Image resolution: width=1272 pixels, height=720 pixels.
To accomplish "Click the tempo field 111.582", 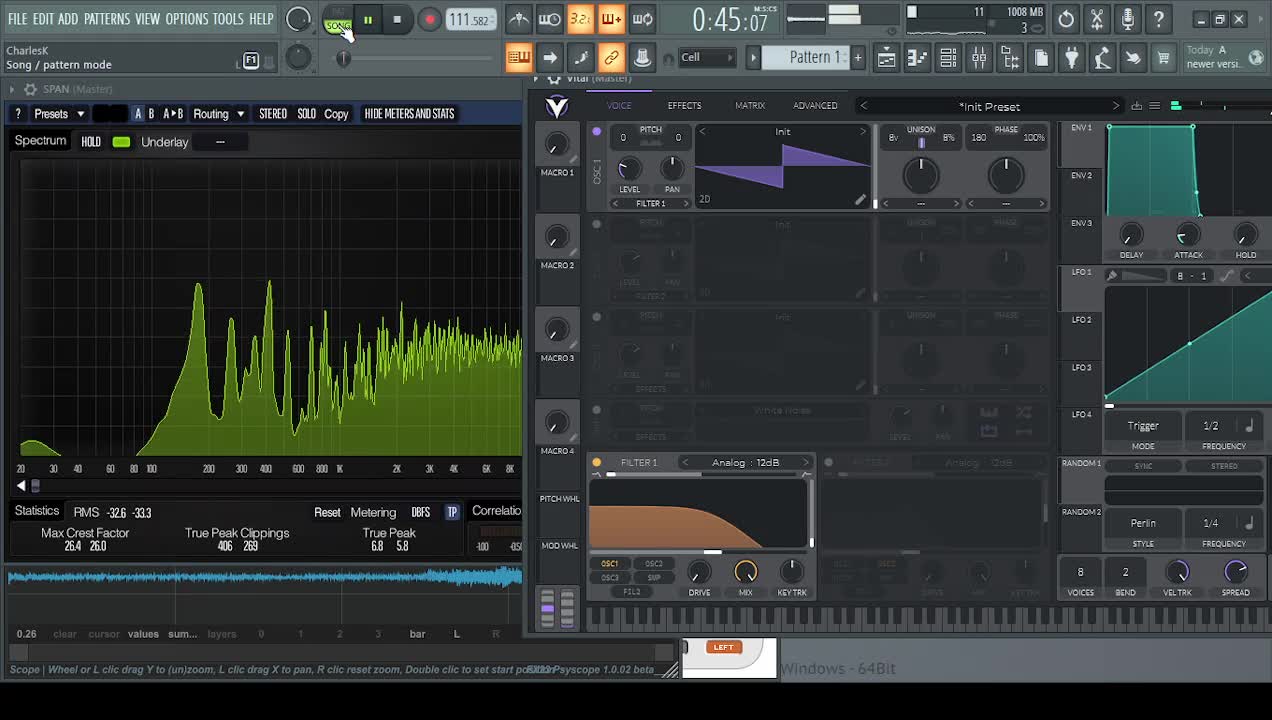I will pyautogui.click(x=471, y=20).
